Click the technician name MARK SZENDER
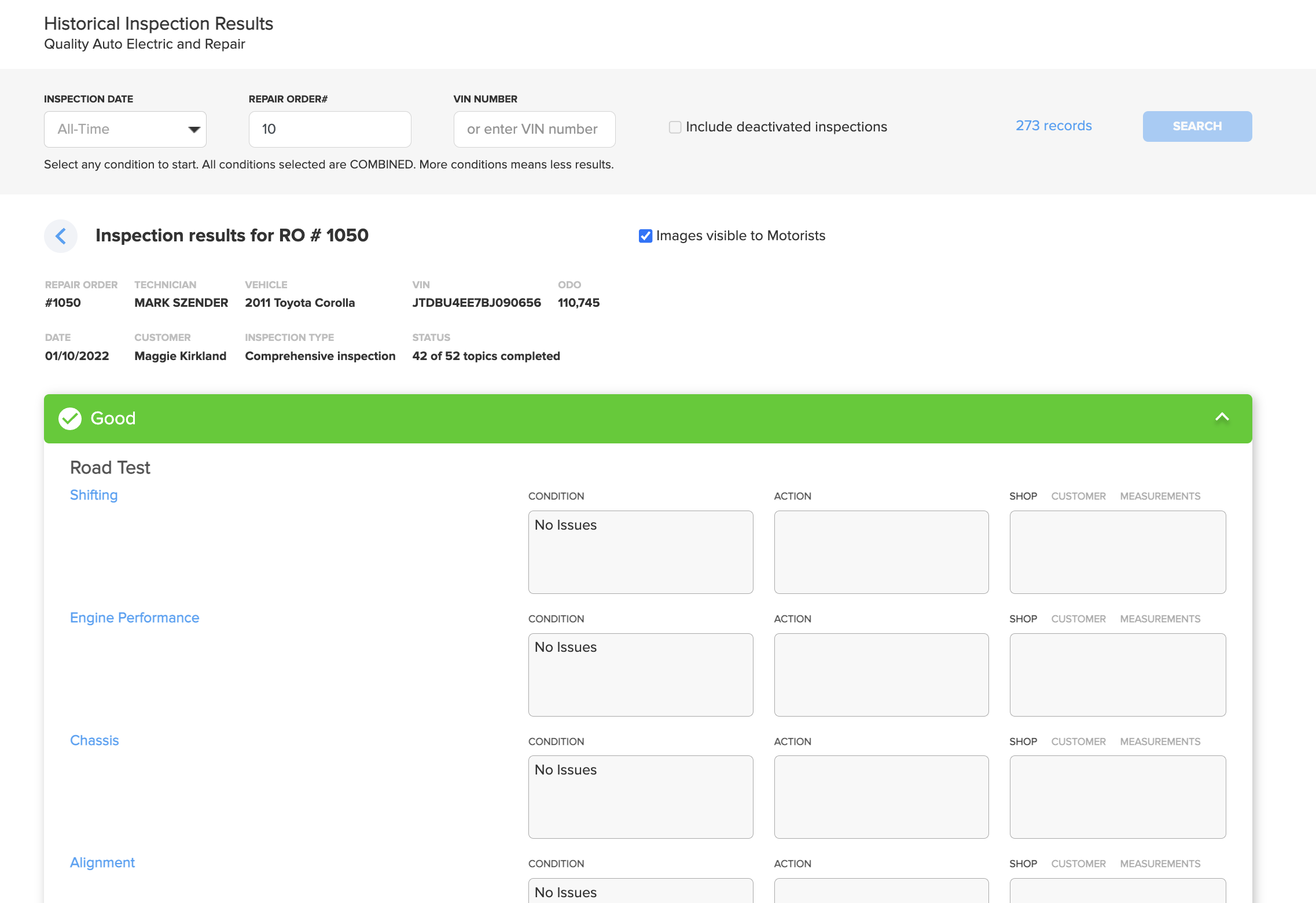Screen dimensions: 1316x903 click(x=181, y=303)
